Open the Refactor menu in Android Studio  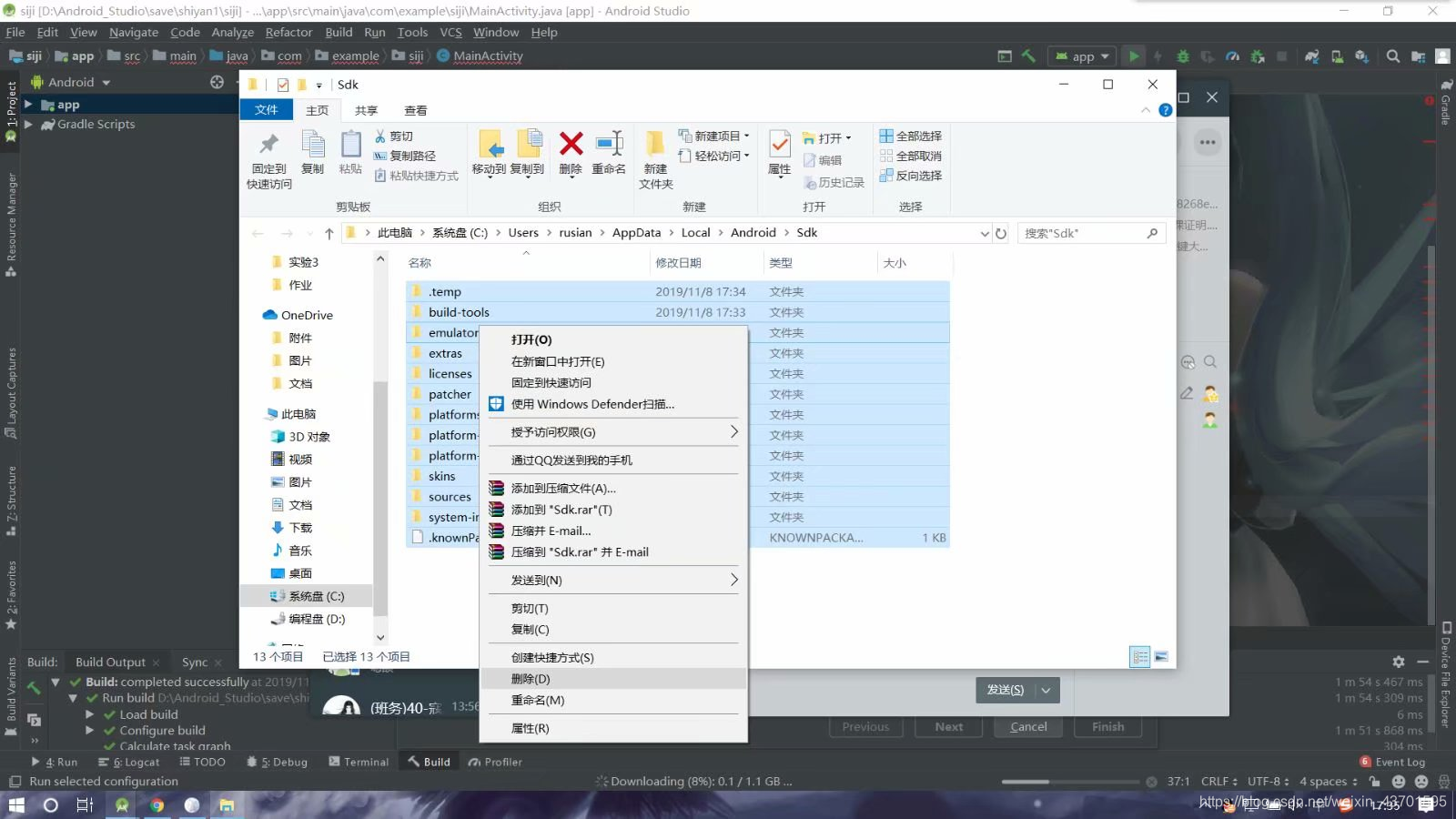pos(288,32)
